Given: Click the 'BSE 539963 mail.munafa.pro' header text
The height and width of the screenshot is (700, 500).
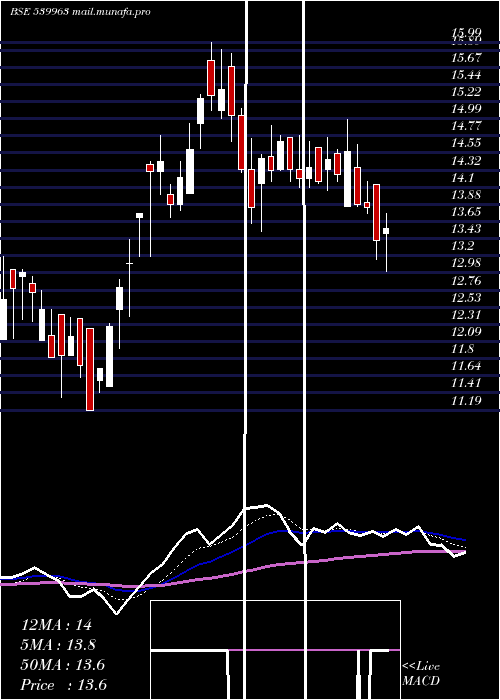Looking at the screenshot, I should coord(80,12).
